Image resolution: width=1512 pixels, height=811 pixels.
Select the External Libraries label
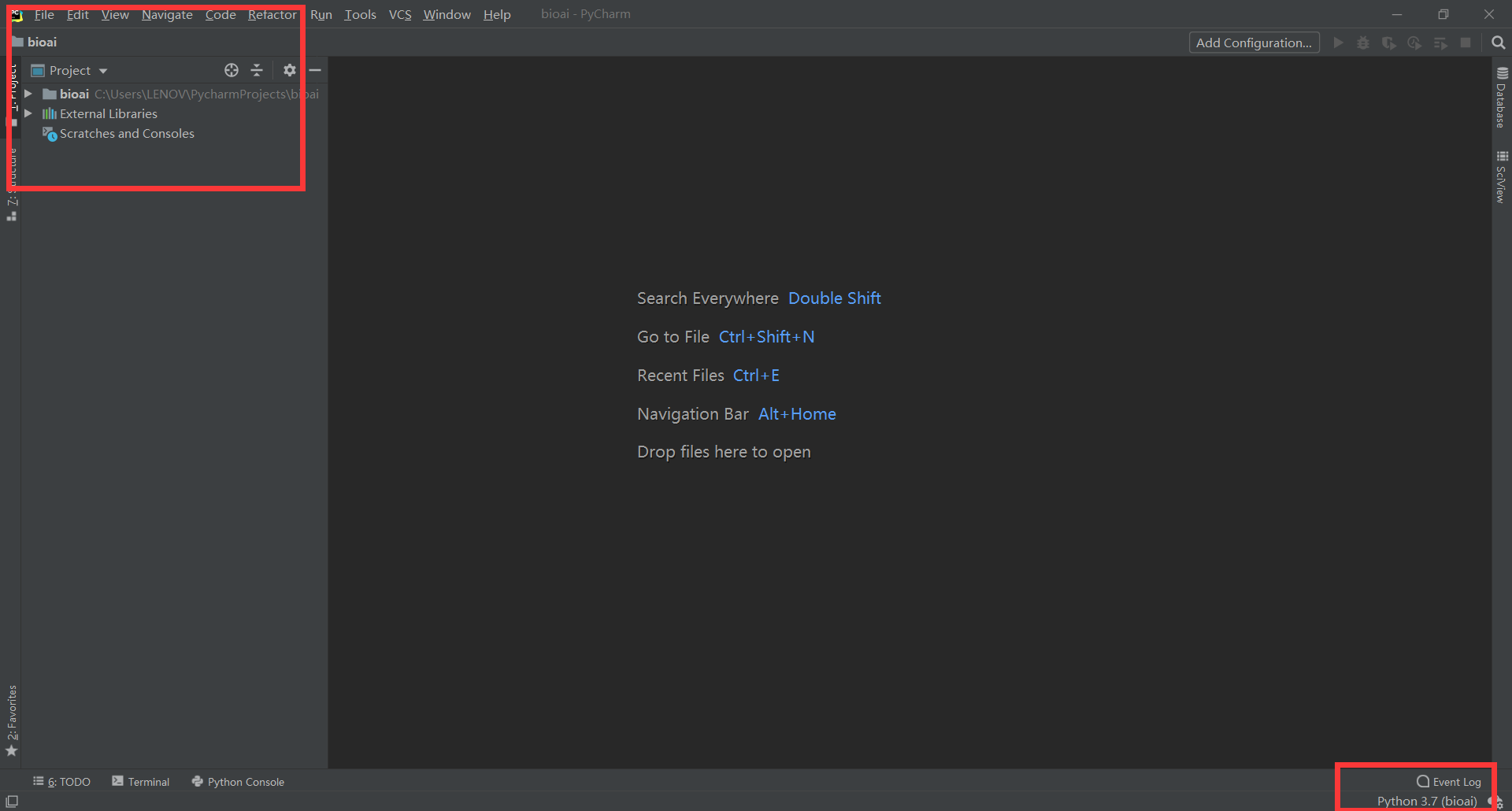click(x=109, y=113)
